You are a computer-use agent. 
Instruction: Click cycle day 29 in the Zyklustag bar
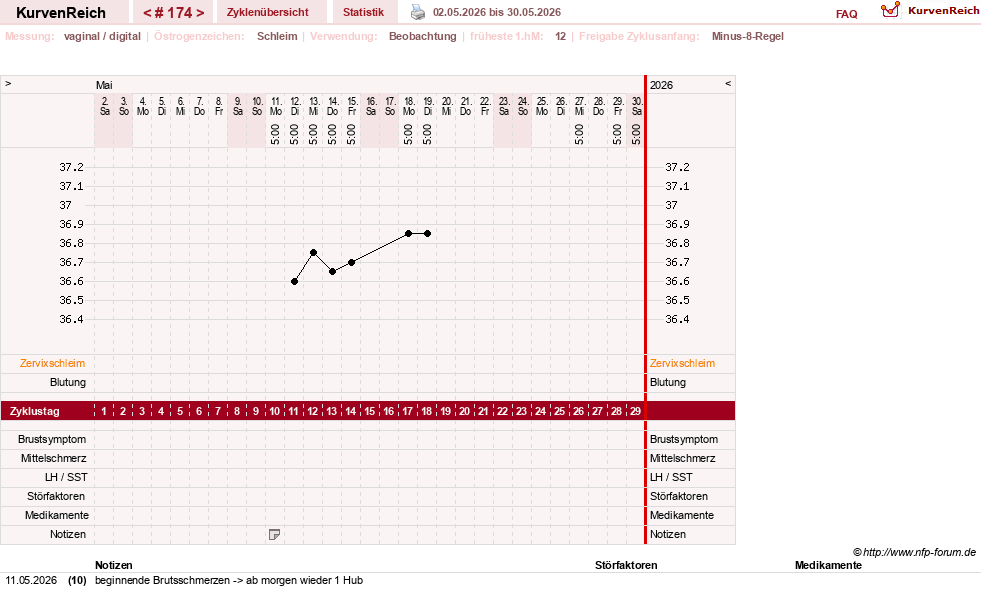point(635,411)
